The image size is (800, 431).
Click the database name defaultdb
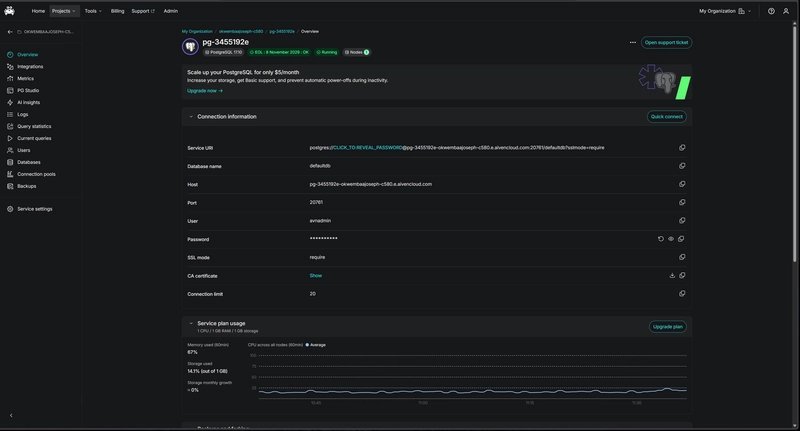pyautogui.click(x=320, y=166)
